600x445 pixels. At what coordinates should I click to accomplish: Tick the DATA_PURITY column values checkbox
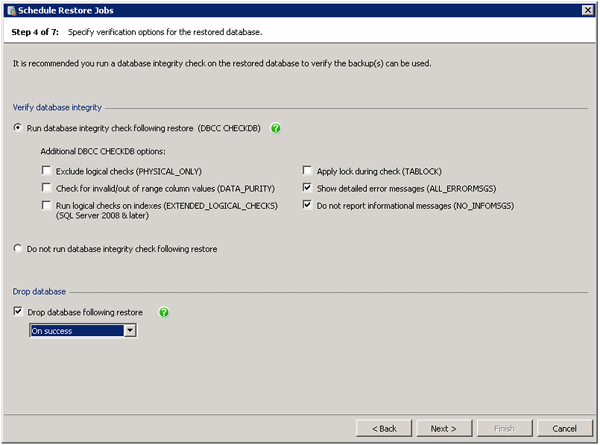tap(47, 188)
